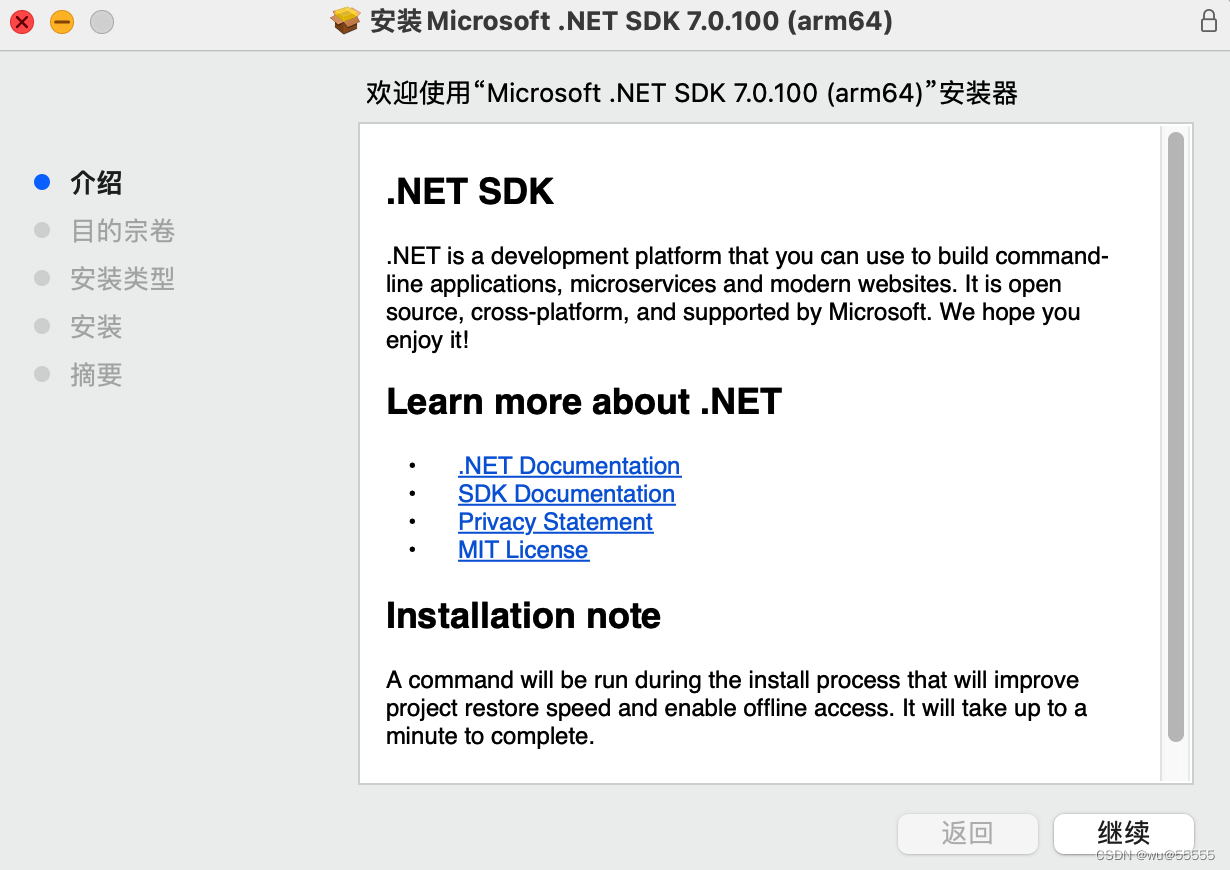Select the 目的宗卷 step in the sidebar

pos(123,231)
